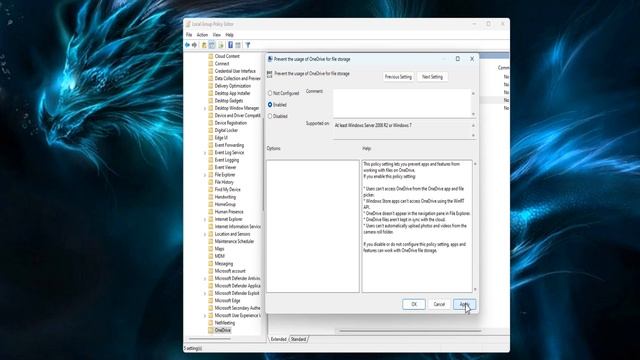
Task: Click OK in the policy dialog
Action: pos(413,304)
